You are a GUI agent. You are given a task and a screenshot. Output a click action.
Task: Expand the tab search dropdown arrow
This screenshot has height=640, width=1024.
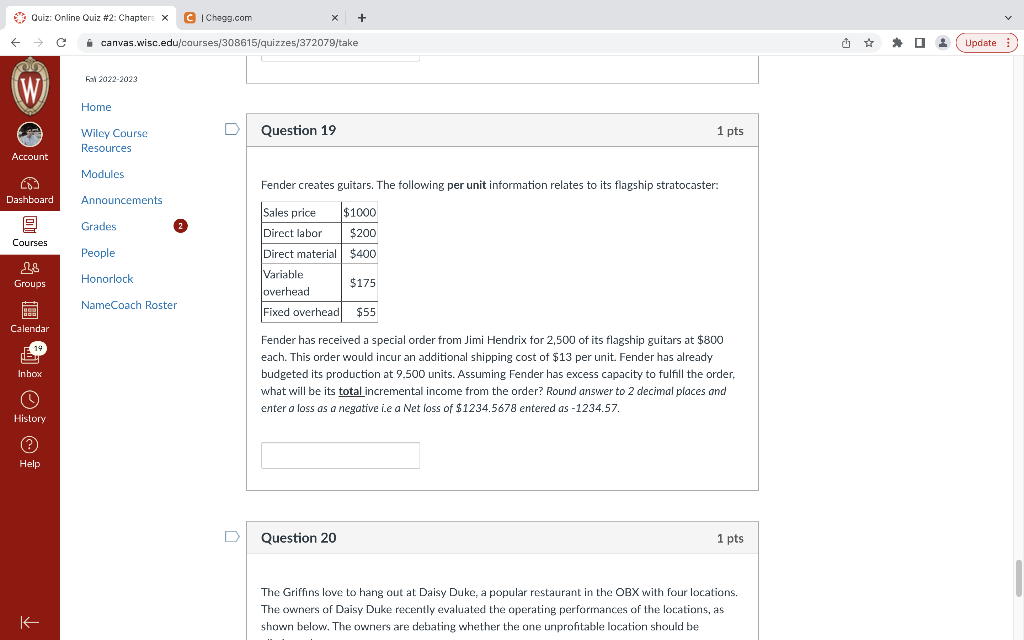point(1008,18)
